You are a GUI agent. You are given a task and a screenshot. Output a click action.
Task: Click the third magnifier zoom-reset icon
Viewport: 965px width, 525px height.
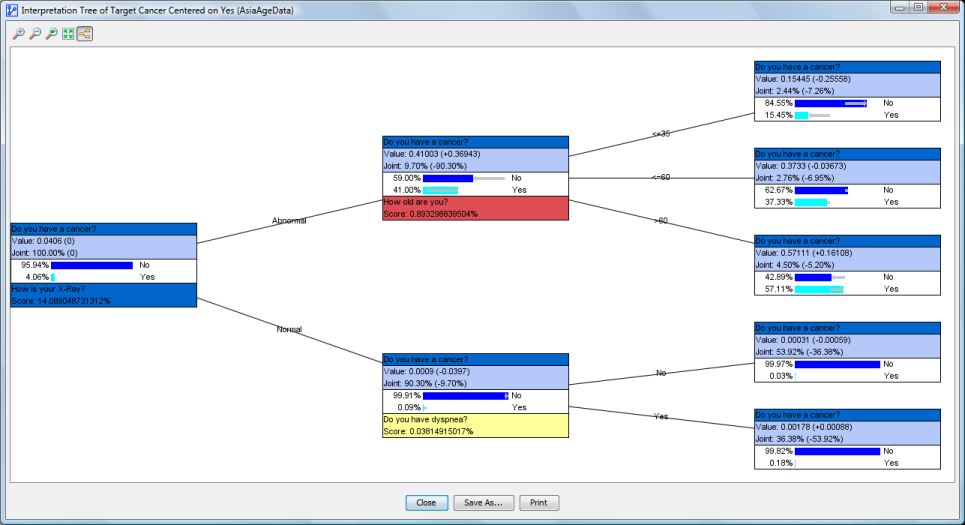[x=51, y=33]
